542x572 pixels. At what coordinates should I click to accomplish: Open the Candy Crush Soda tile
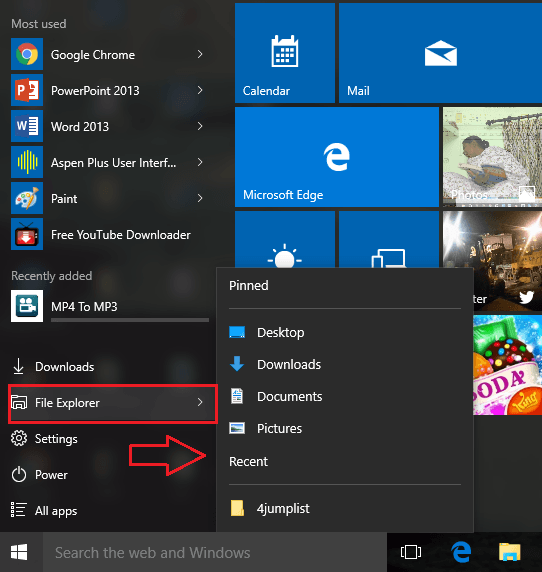click(x=507, y=365)
